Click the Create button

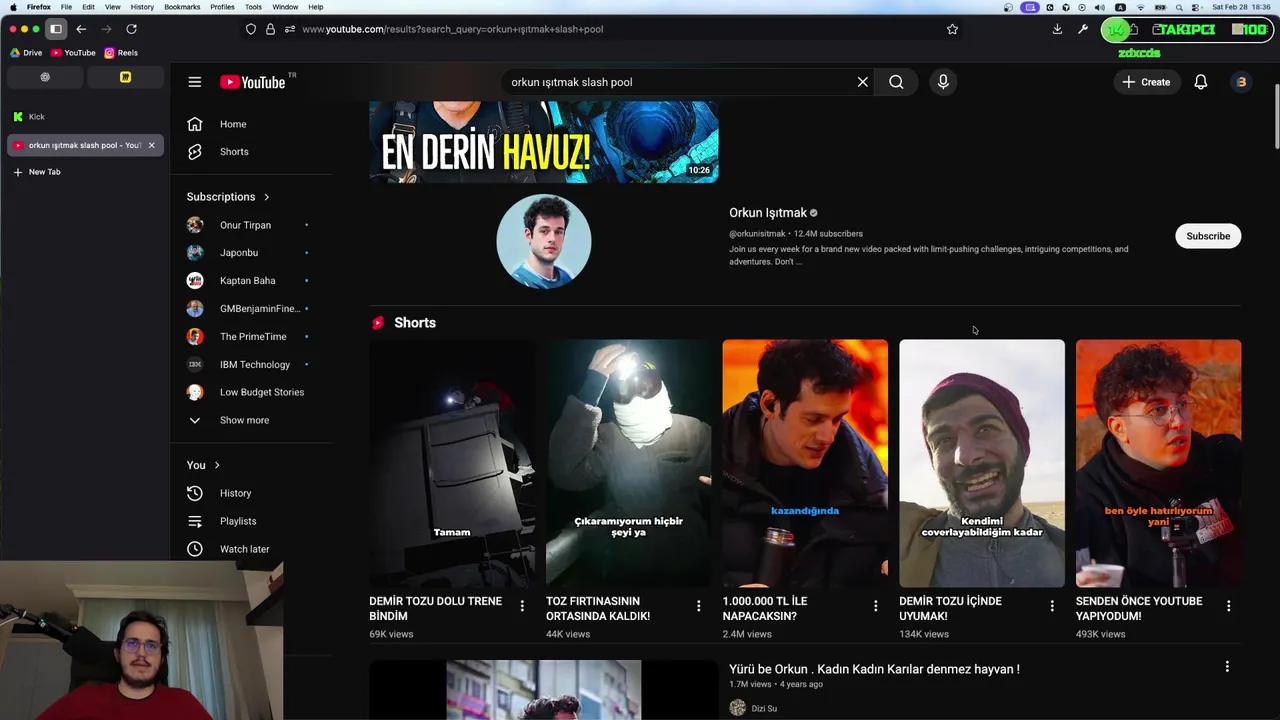(1146, 82)
